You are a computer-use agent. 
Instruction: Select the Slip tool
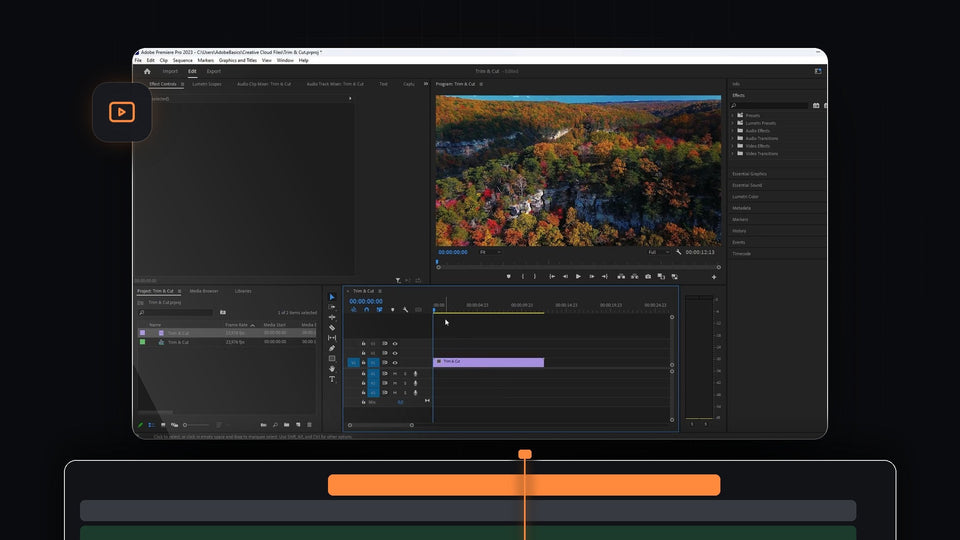(332, 338)
